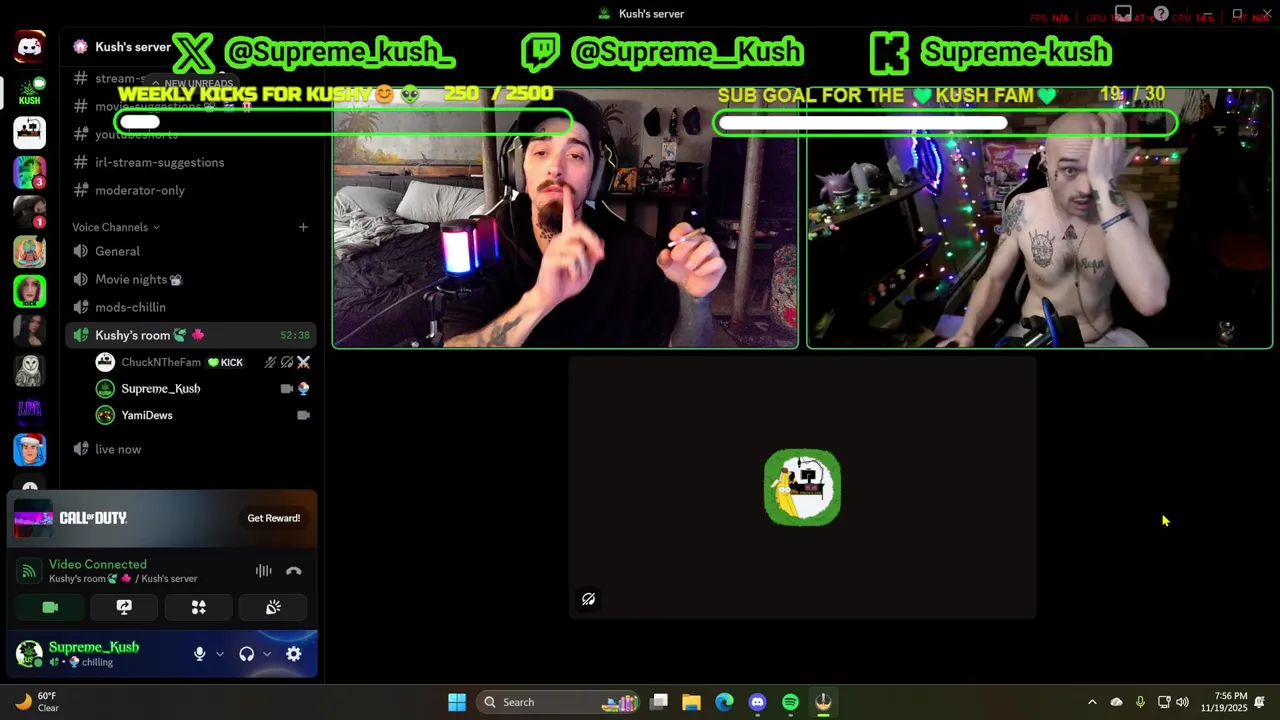Click ChuckNTheFam in voice list
This screenshot has width=1280, height=720.
[161, 362]
